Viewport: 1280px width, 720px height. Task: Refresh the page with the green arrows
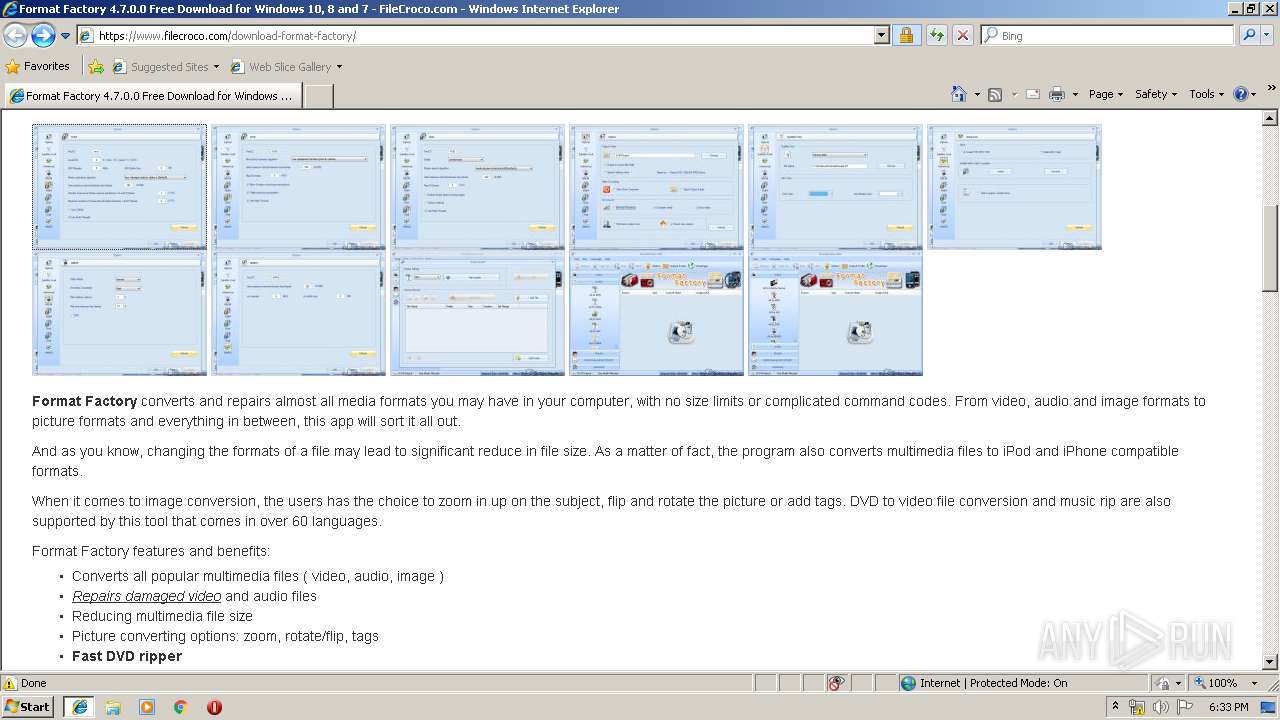936,35
